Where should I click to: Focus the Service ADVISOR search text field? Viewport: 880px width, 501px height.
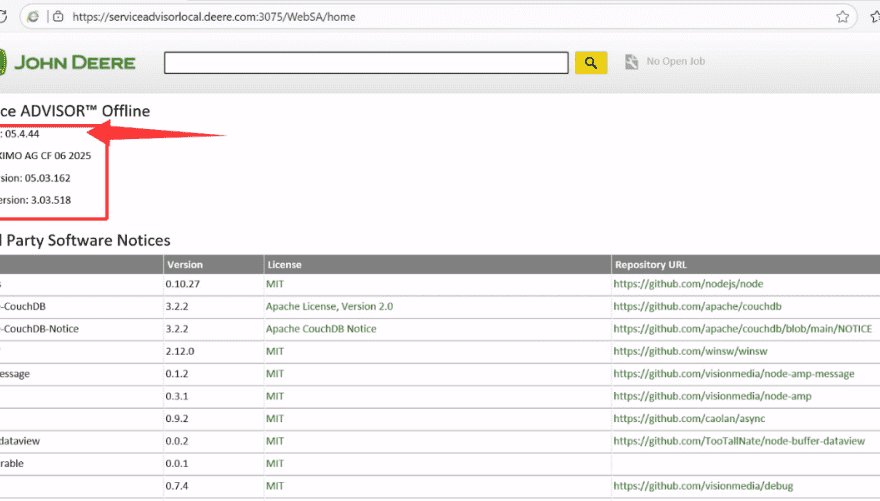coord(366,63)
